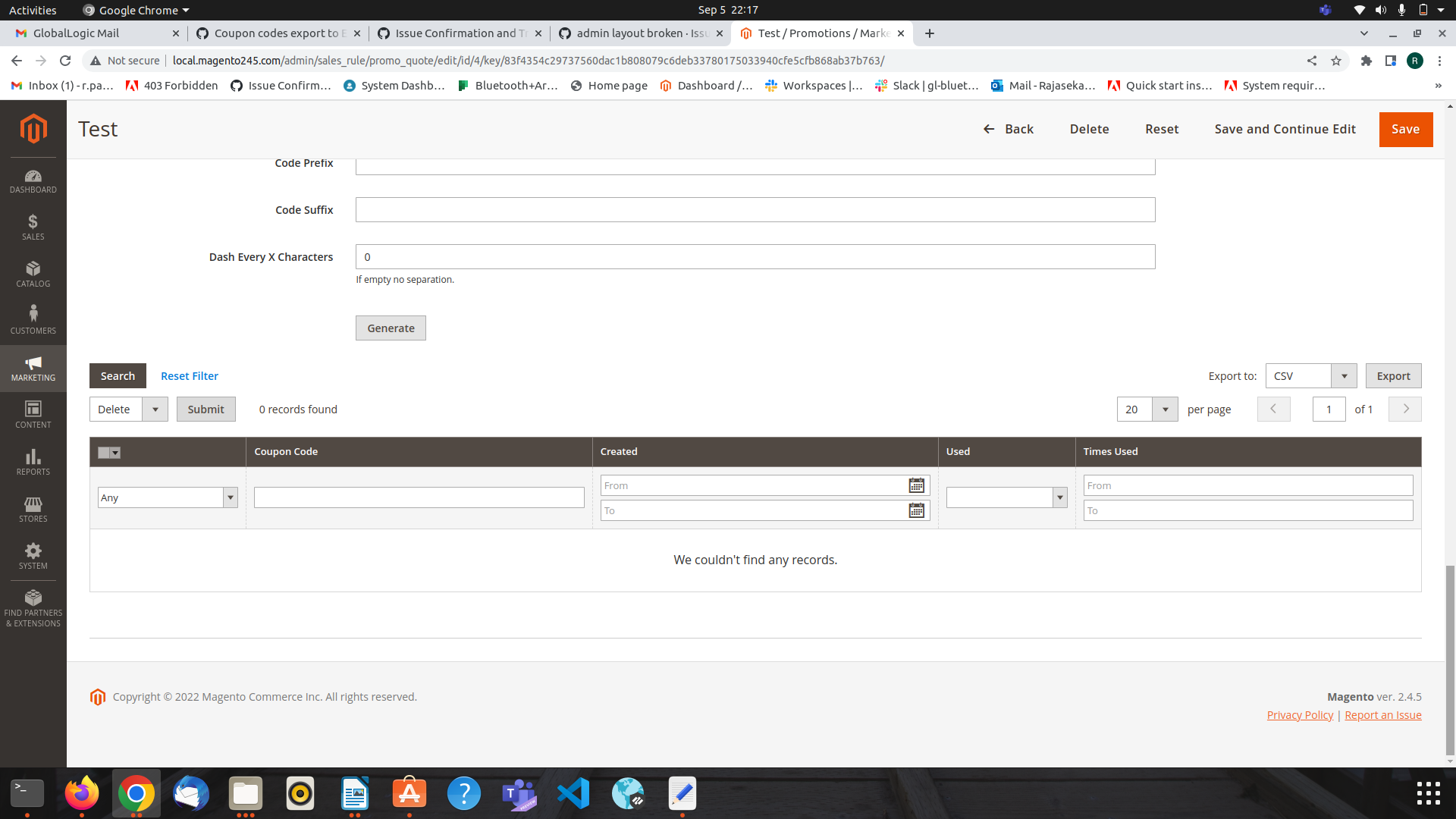Viewport: 1456px width, 819px height.
Task: Open the Used filter dropdown
Action: pos(1059,497)
